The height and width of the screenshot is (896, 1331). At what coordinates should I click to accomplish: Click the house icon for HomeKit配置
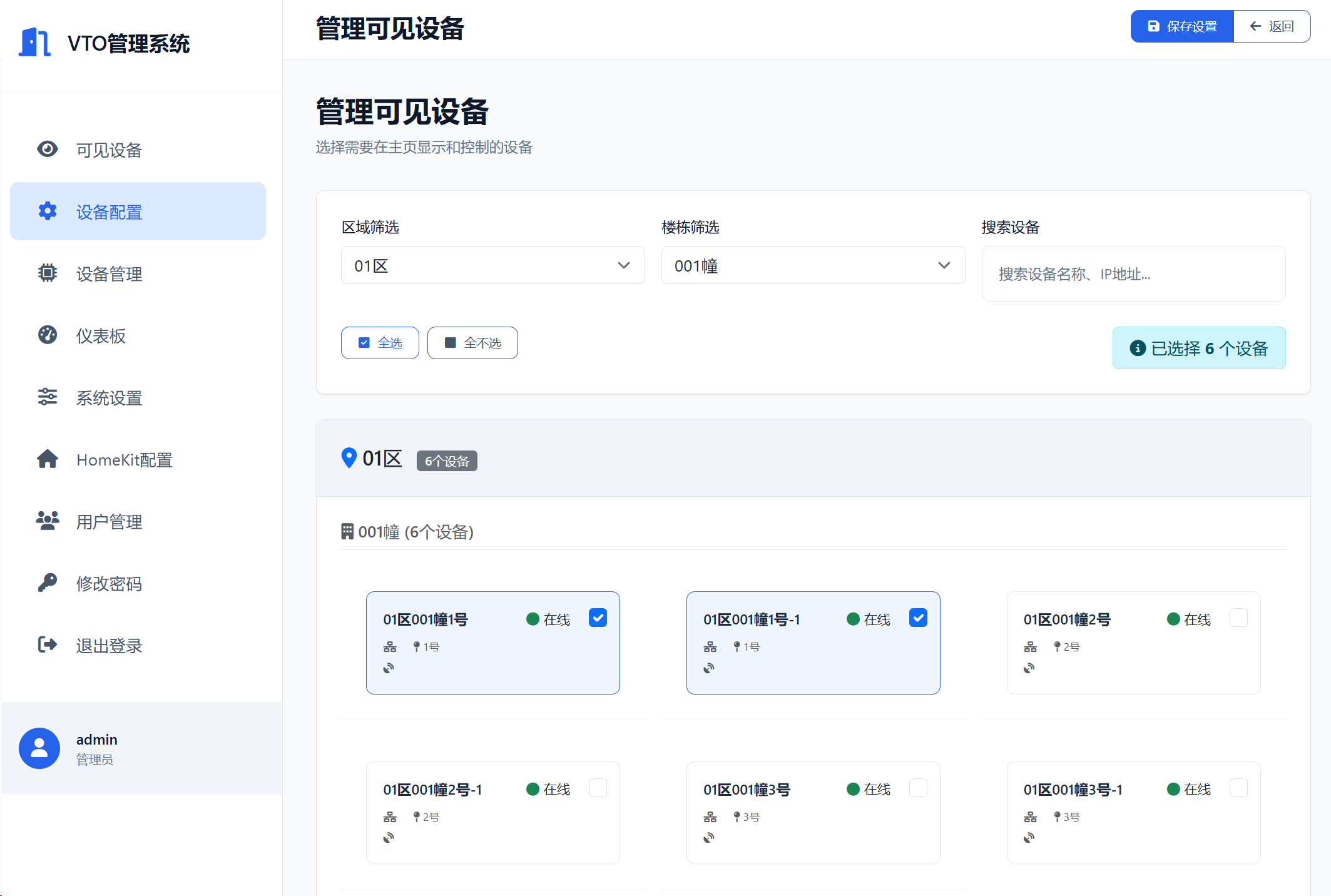coord(48,459)
